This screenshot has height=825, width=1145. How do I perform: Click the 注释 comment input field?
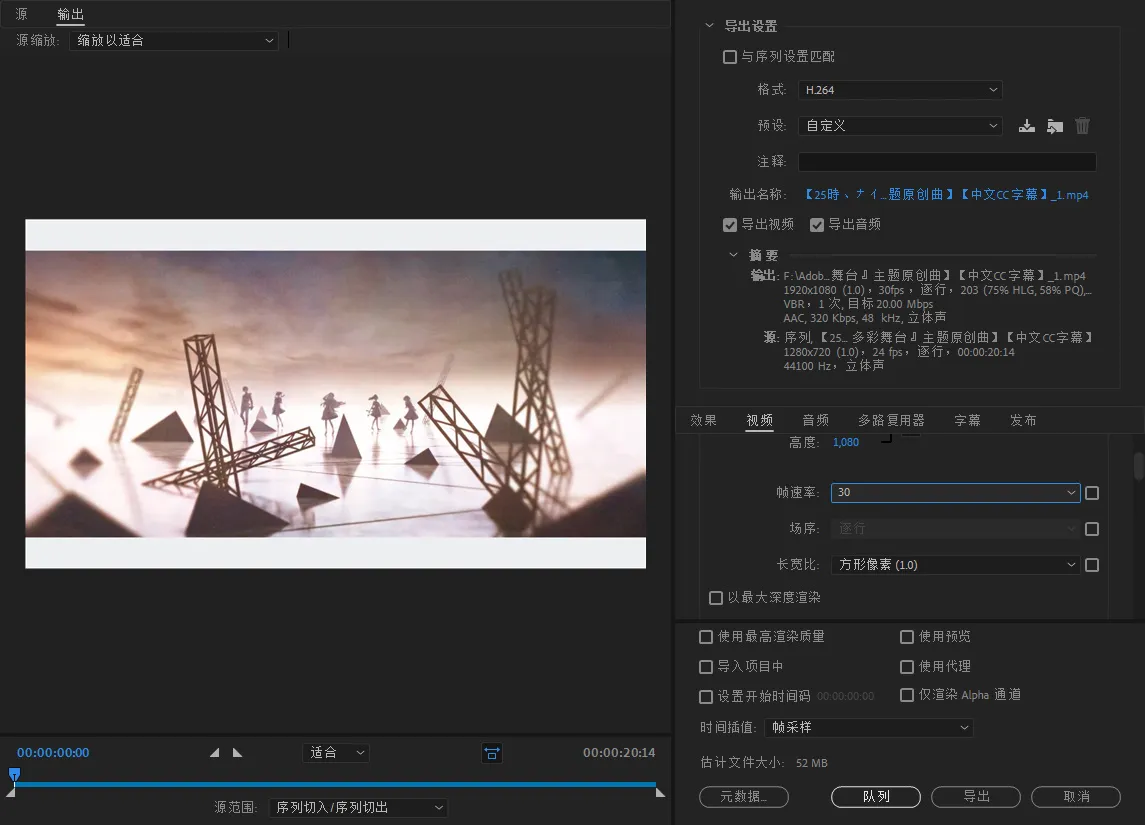947,161
